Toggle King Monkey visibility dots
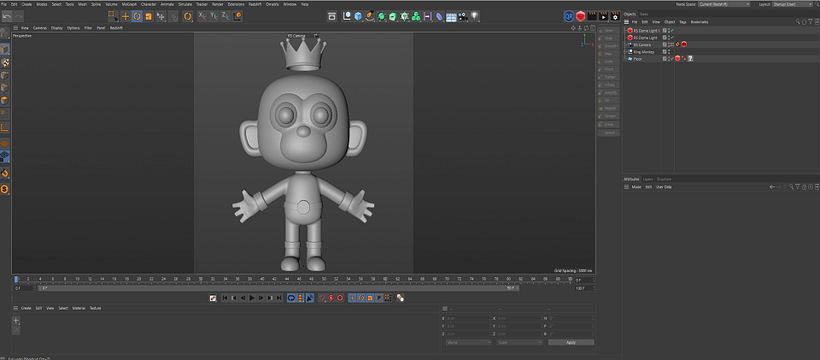 (669, 52)
